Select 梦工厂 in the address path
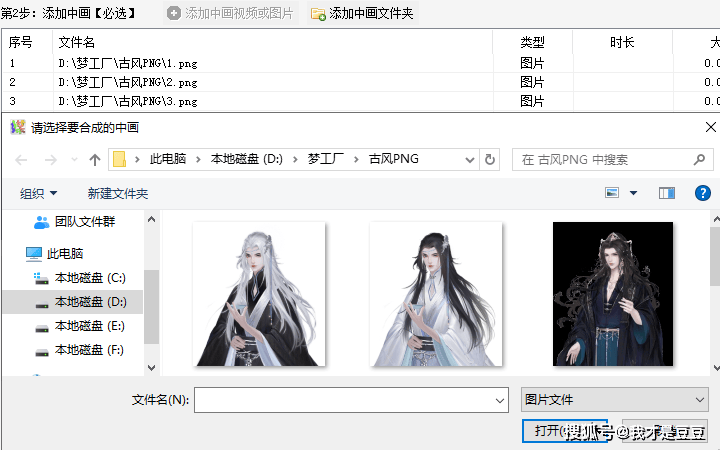This screenshot has width=720, height=450. click(x=325, y=159)
